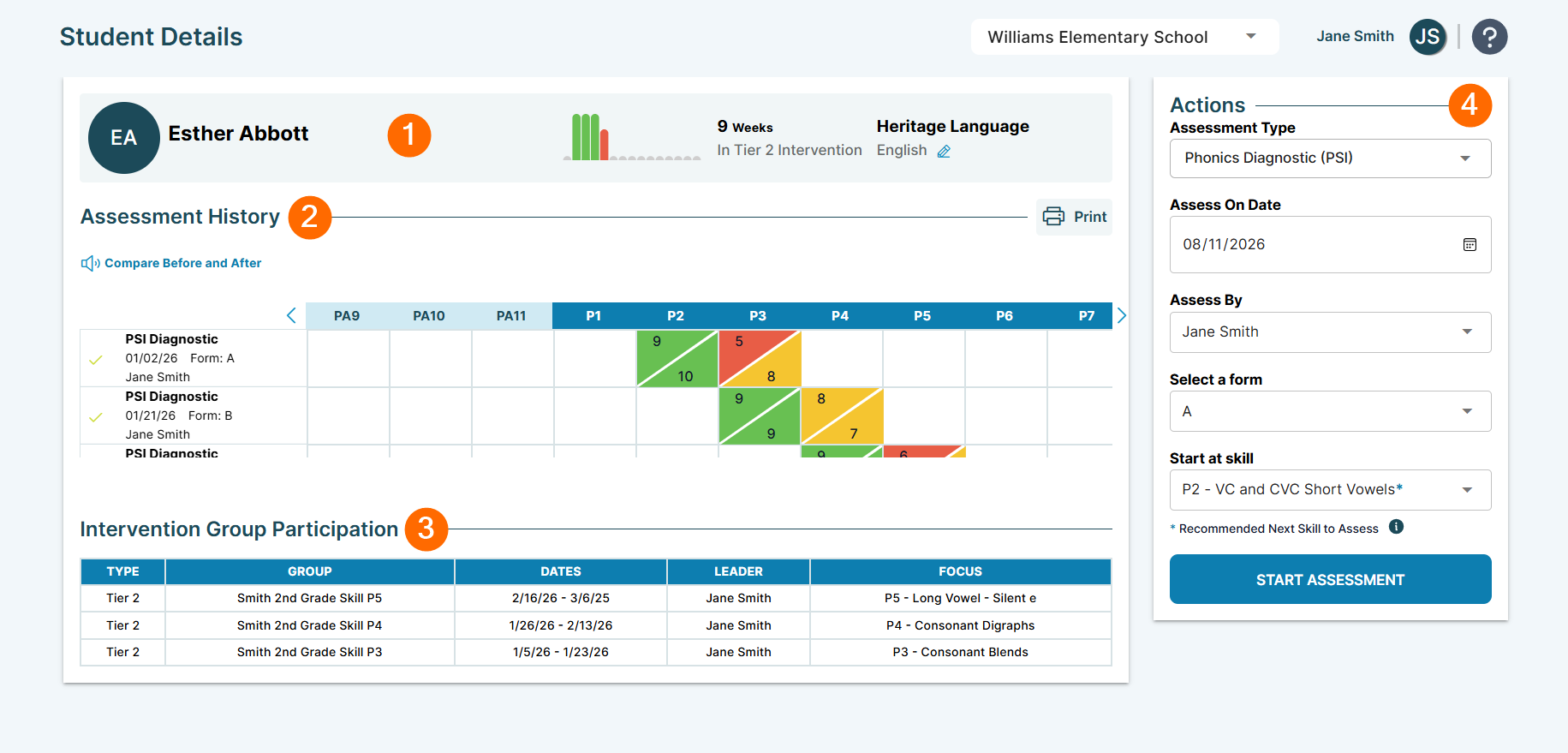Viewport: 1568px width, 753px height.
Task: Click the GROUP column header
Action: click(309, 571)
